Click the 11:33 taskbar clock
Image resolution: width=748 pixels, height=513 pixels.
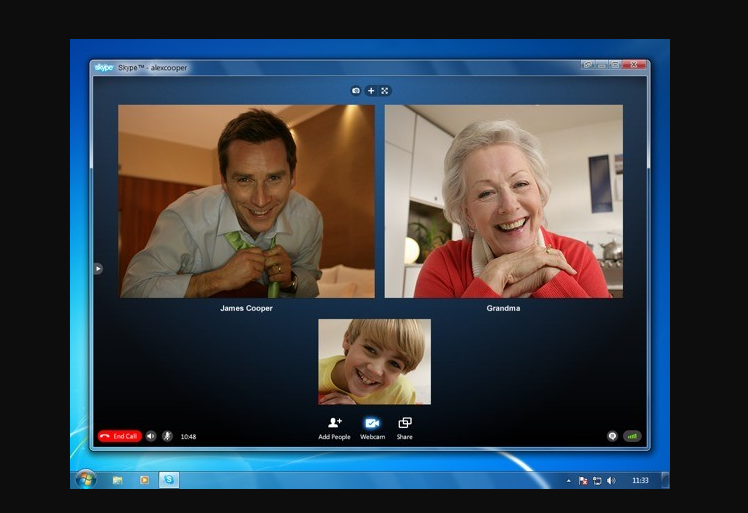(x=640, y=481)
